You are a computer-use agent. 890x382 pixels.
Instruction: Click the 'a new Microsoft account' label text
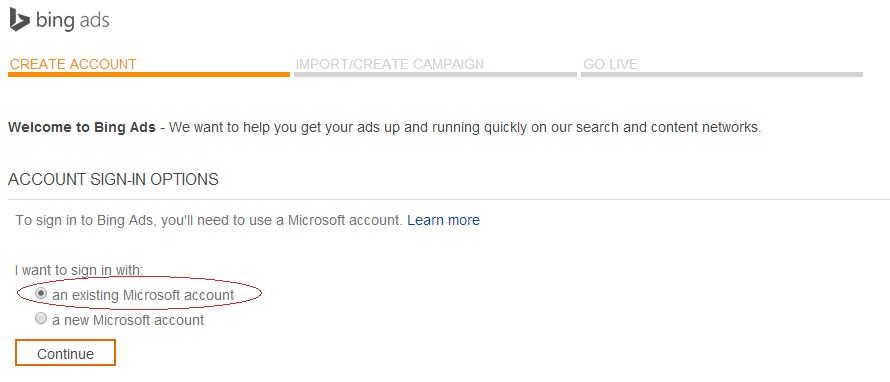128,320
